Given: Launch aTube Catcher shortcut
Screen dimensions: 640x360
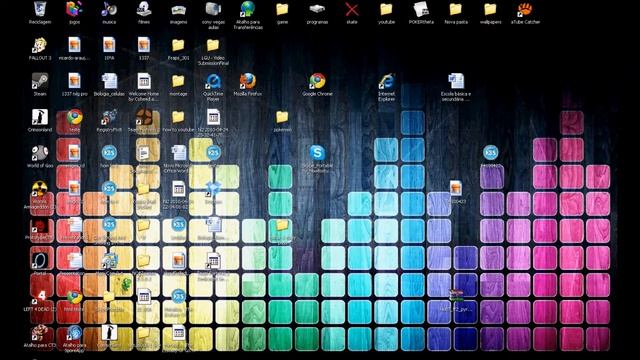Looking at the screenshot, I should click(525, 9).
